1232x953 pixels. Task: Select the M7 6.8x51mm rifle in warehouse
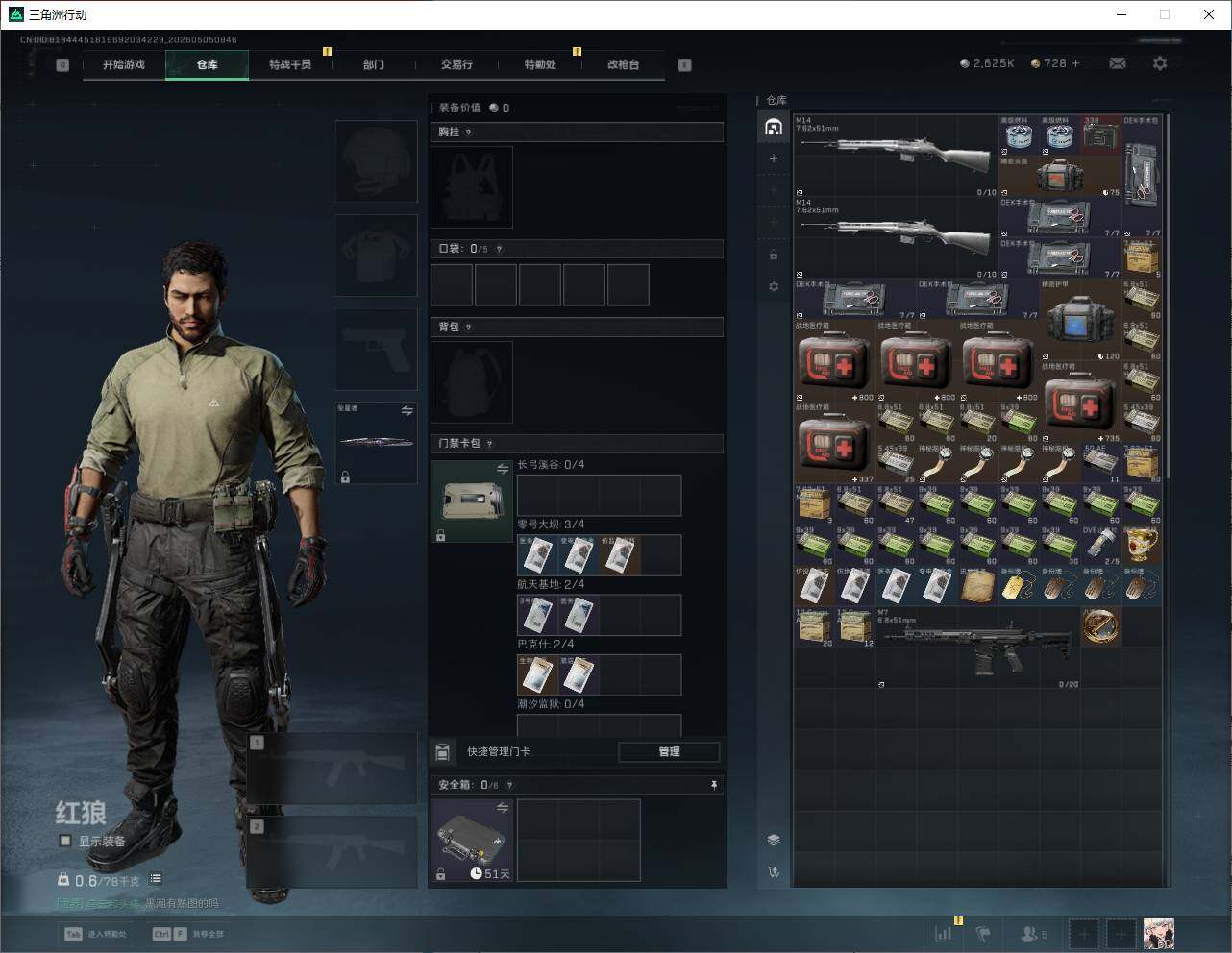coord(978,648)
